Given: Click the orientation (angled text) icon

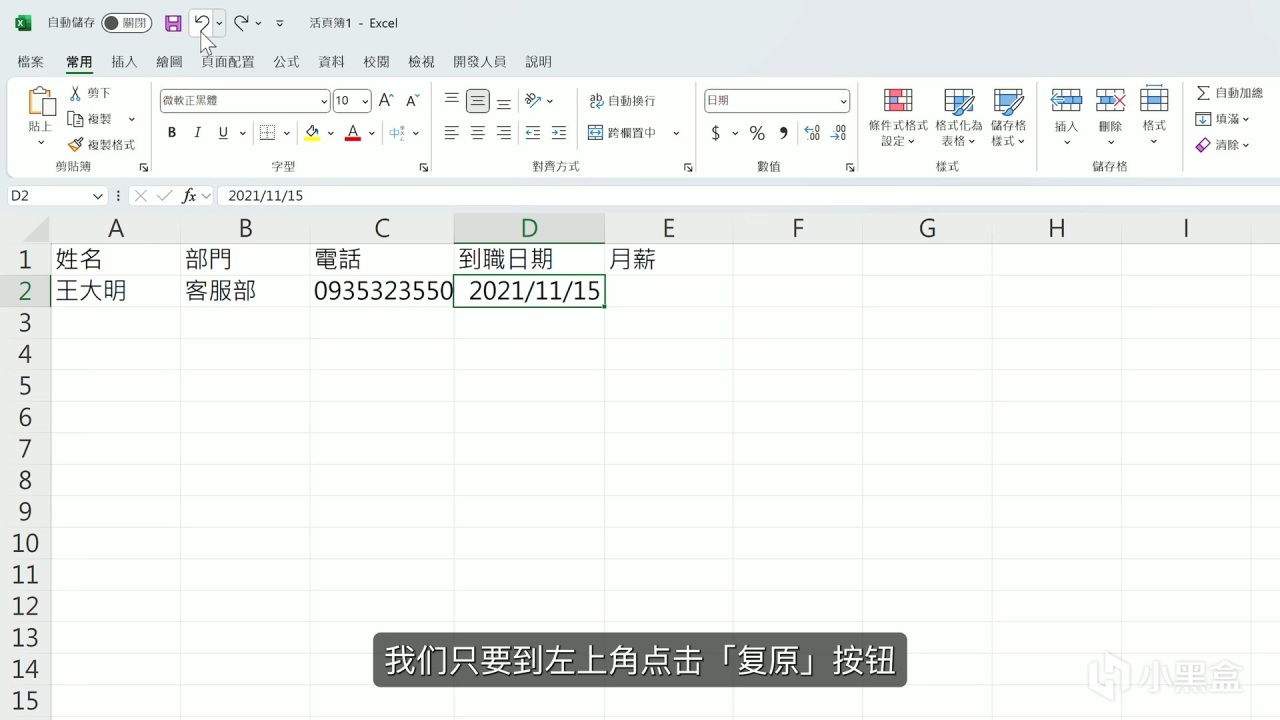Looking at the screenshot, I should [533, 101].
